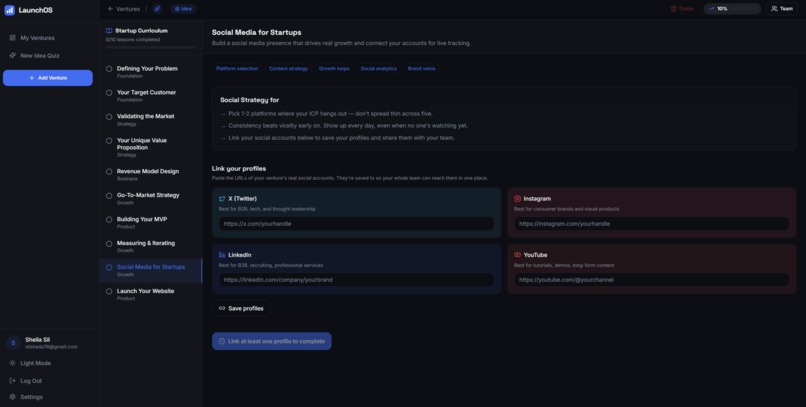The height and width of the screenshot is (407, 806).
Task: Click the Log Out arrow icon
Action: 12,381
